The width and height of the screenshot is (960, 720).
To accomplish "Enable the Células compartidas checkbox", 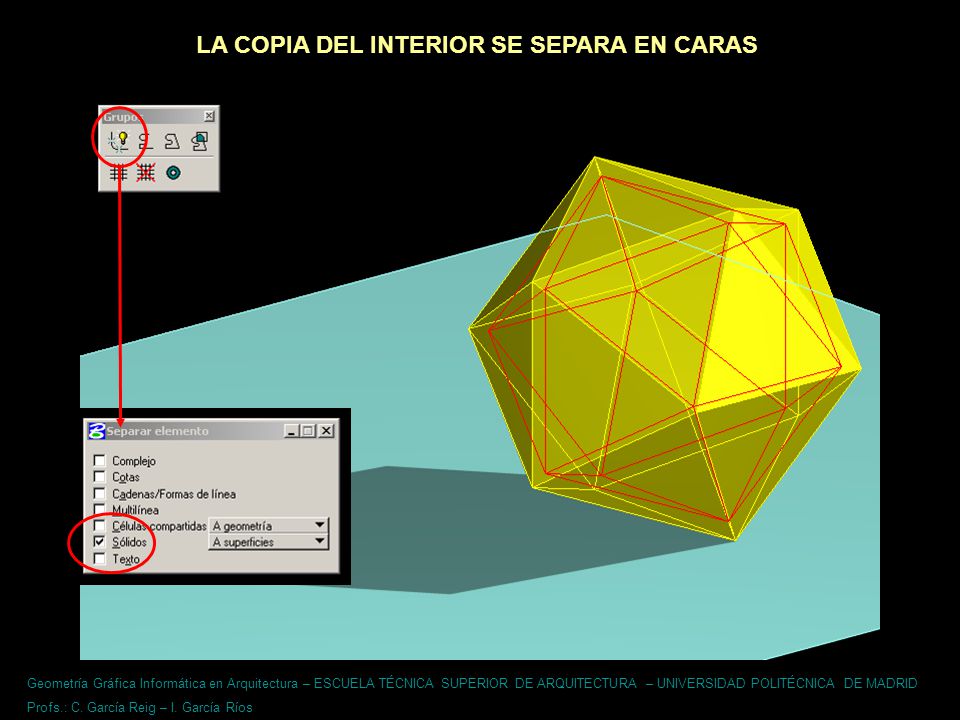I will 99,525.
